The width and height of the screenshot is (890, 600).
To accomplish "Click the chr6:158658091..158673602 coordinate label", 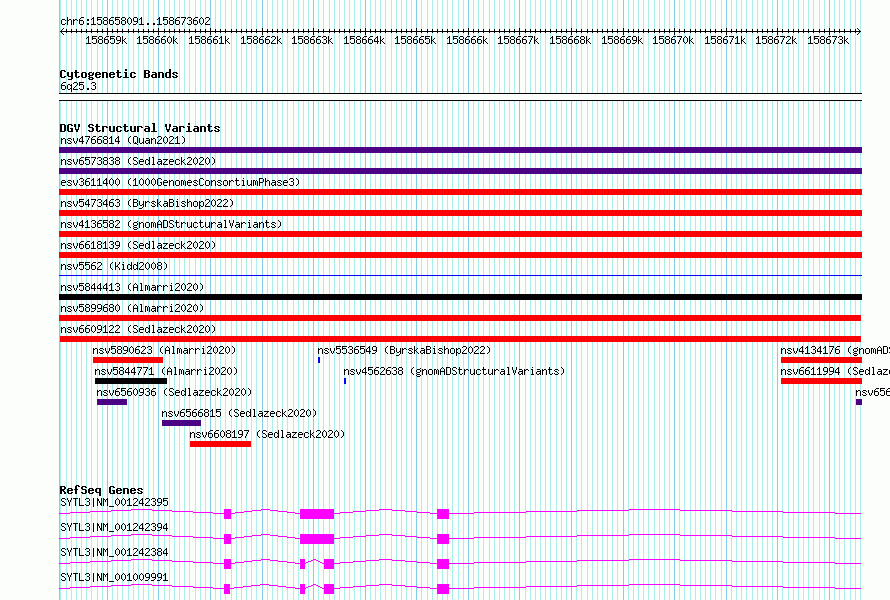I will [135, 22].
